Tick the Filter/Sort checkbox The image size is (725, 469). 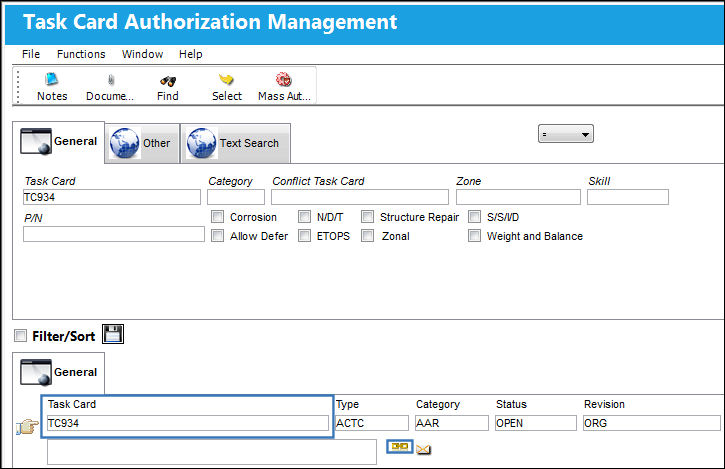pos(20,335)
